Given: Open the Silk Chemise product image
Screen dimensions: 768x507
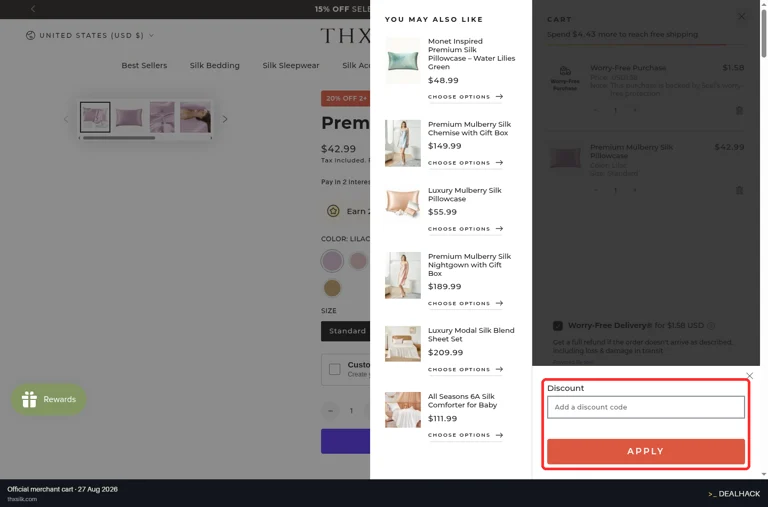Looking at the screenshot, I should click(x=403, y=143).
